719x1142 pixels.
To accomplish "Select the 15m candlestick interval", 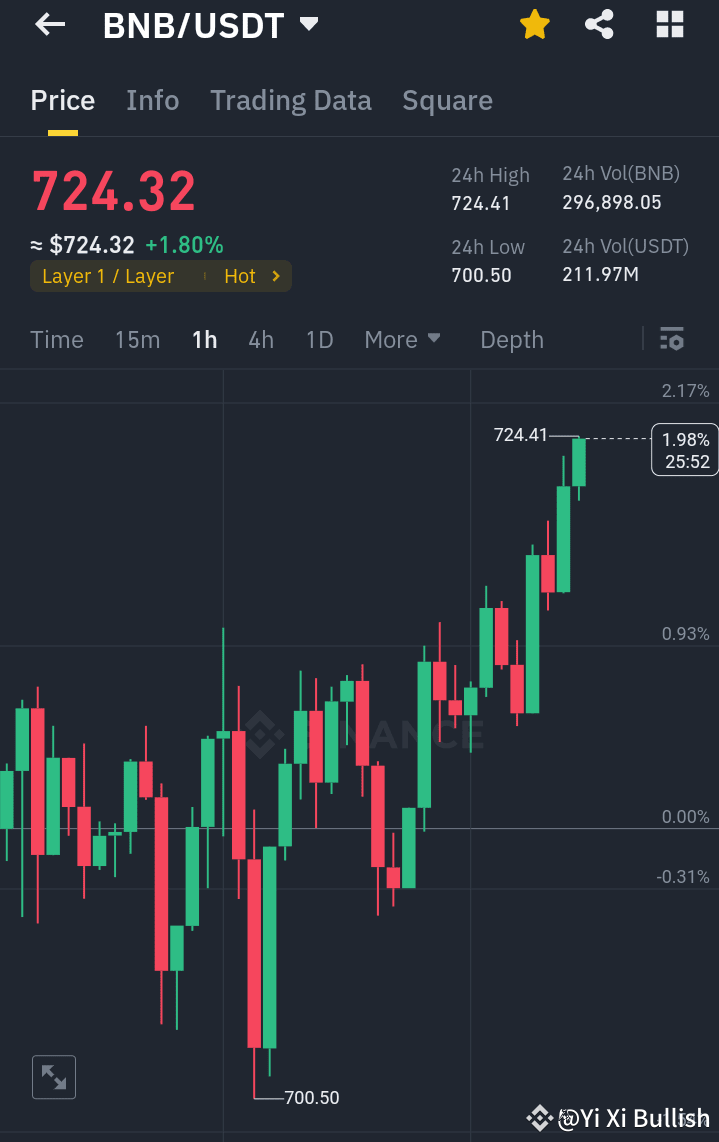I will [x=137, y=340].
